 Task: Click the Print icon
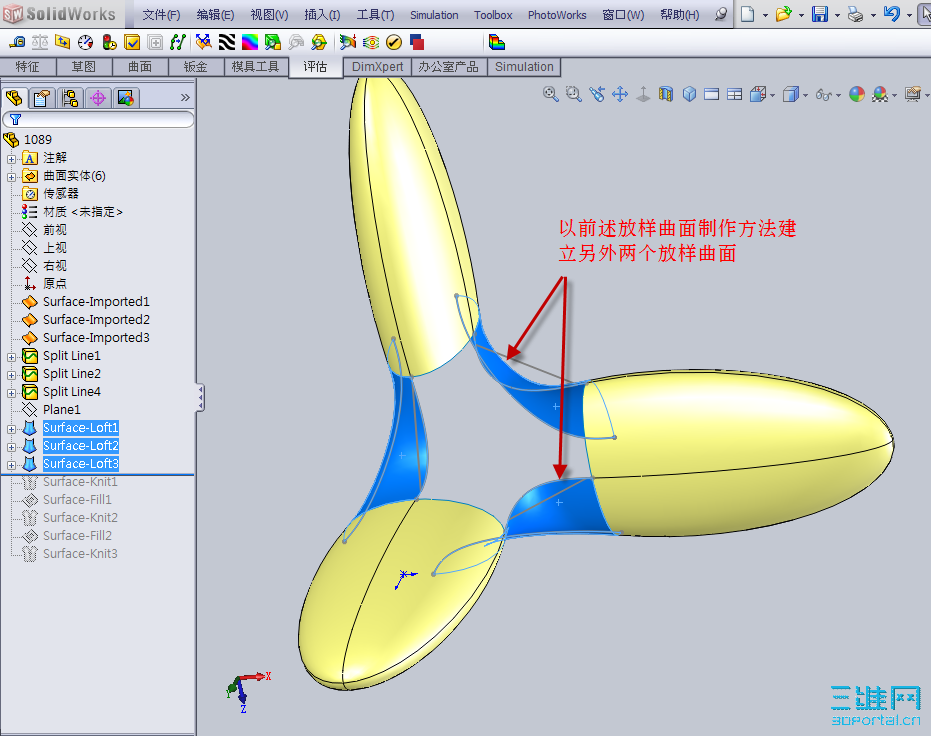click(856, 14)
